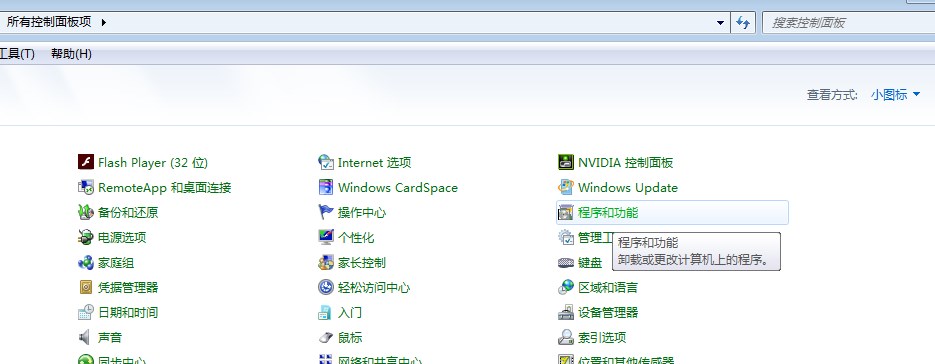Open the 操作中心 flag icon
935x364 pixels.
click(326, 212)
